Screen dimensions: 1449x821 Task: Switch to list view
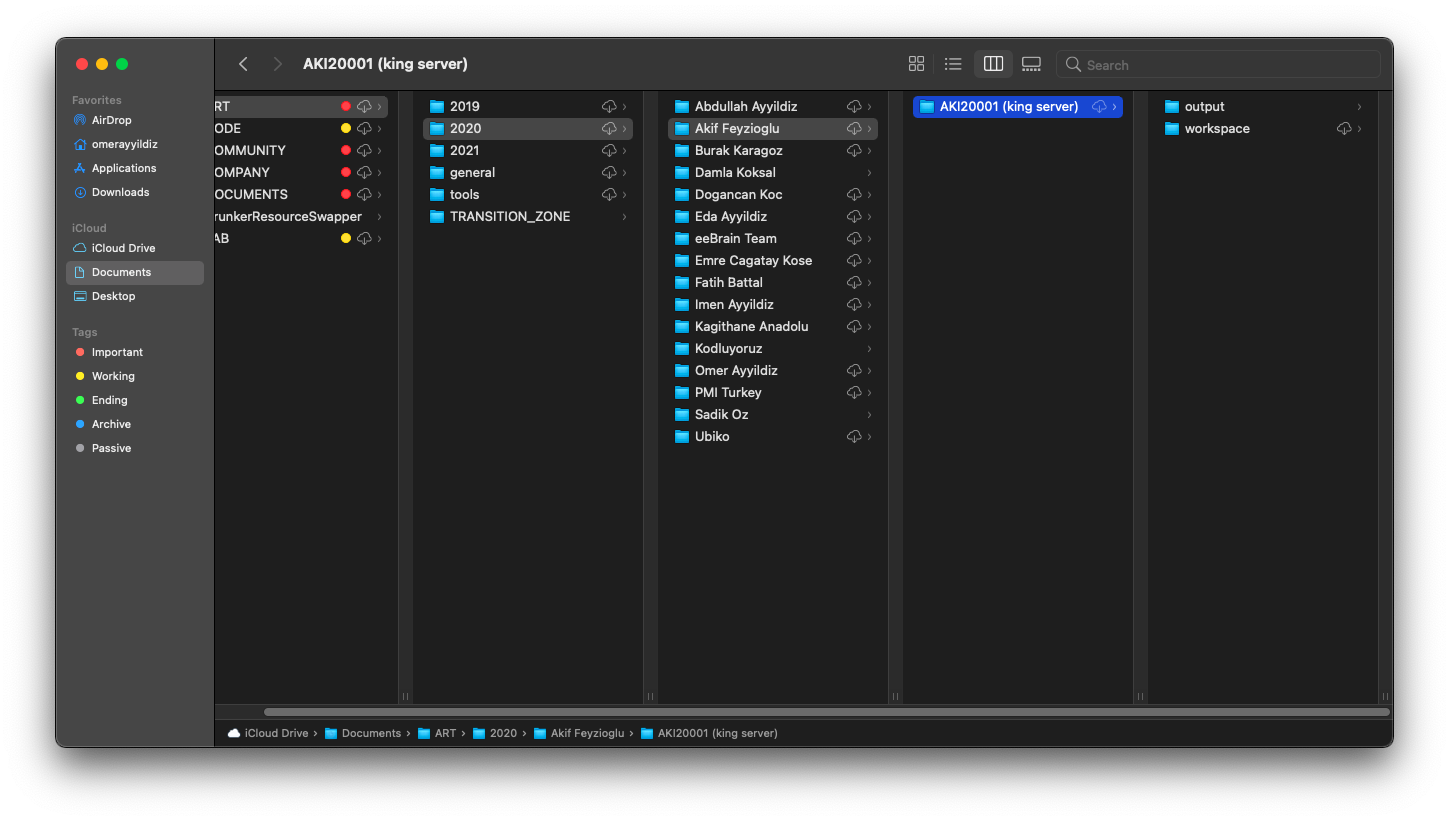pyautogui.click(x=953, y=64)
